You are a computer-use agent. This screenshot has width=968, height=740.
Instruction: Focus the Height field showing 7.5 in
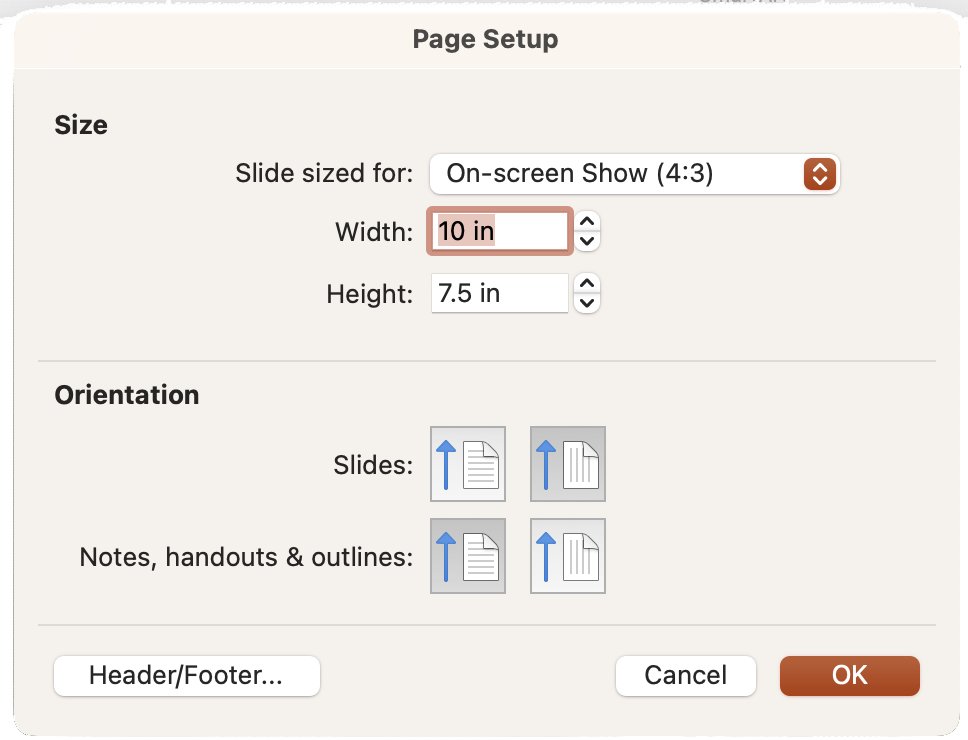click(499, 293)
